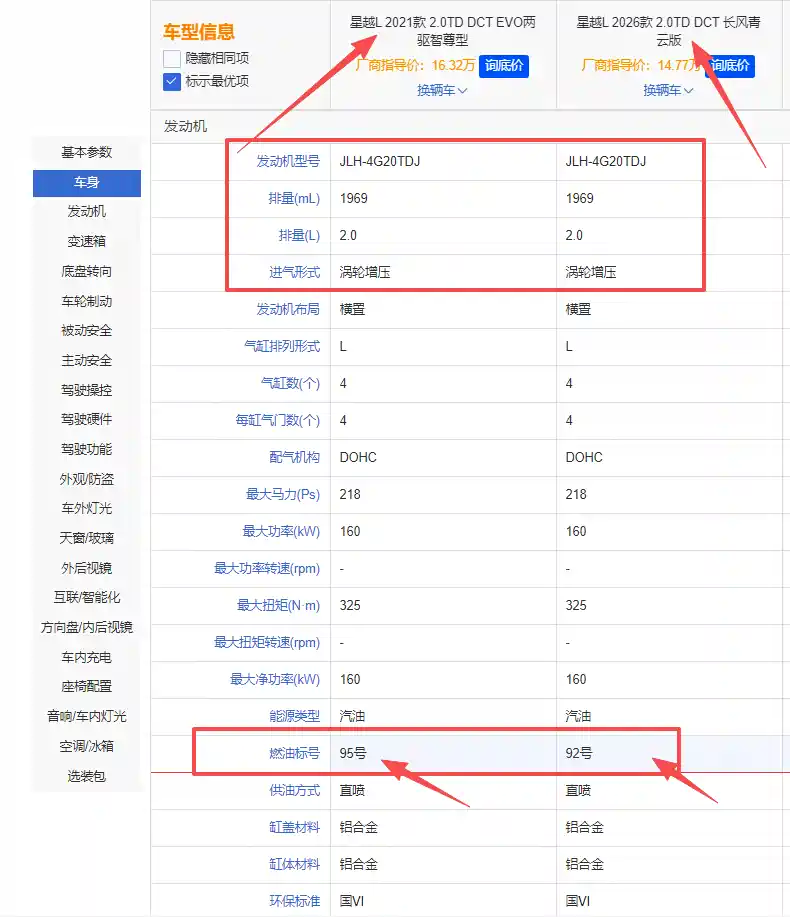Select 车内充电 sidebar item
The height and width of the screenshot is (917, 790).
(87, 657)
